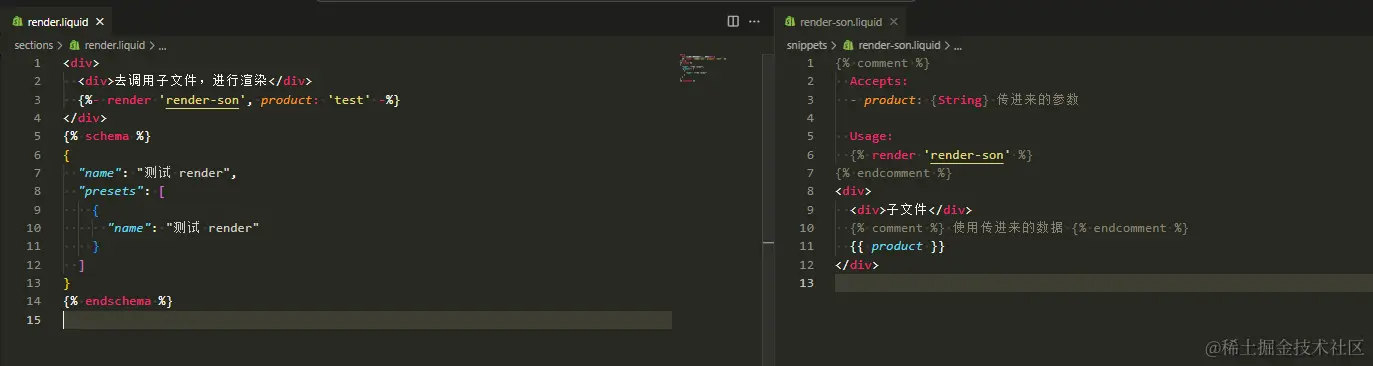
Task: Click the split editor right icon
Action: click(733, 21)
